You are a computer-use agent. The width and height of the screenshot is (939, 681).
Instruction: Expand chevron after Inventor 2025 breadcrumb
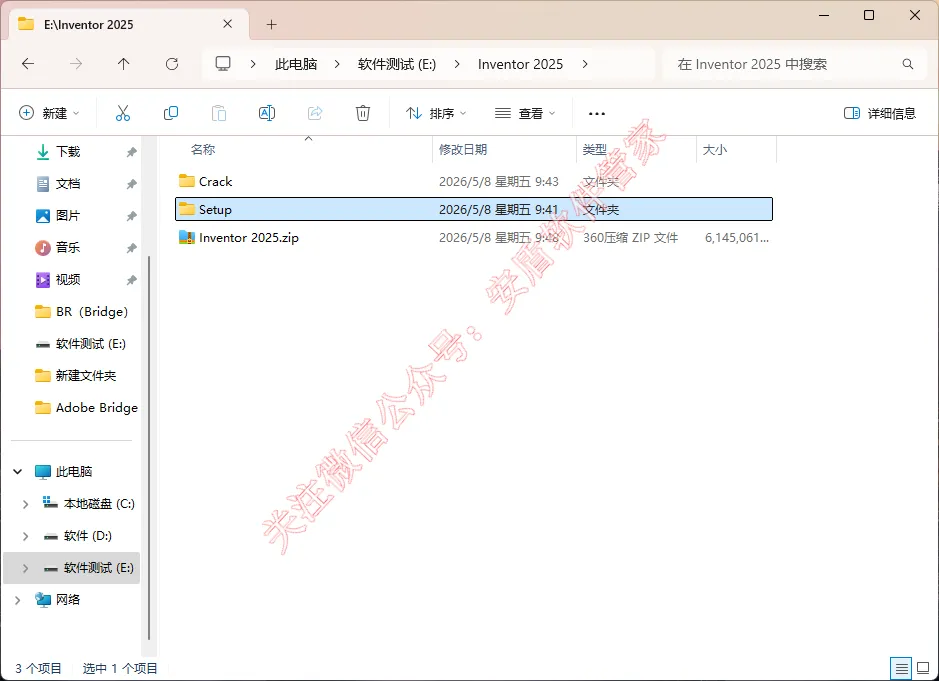[x=585, y=64]
